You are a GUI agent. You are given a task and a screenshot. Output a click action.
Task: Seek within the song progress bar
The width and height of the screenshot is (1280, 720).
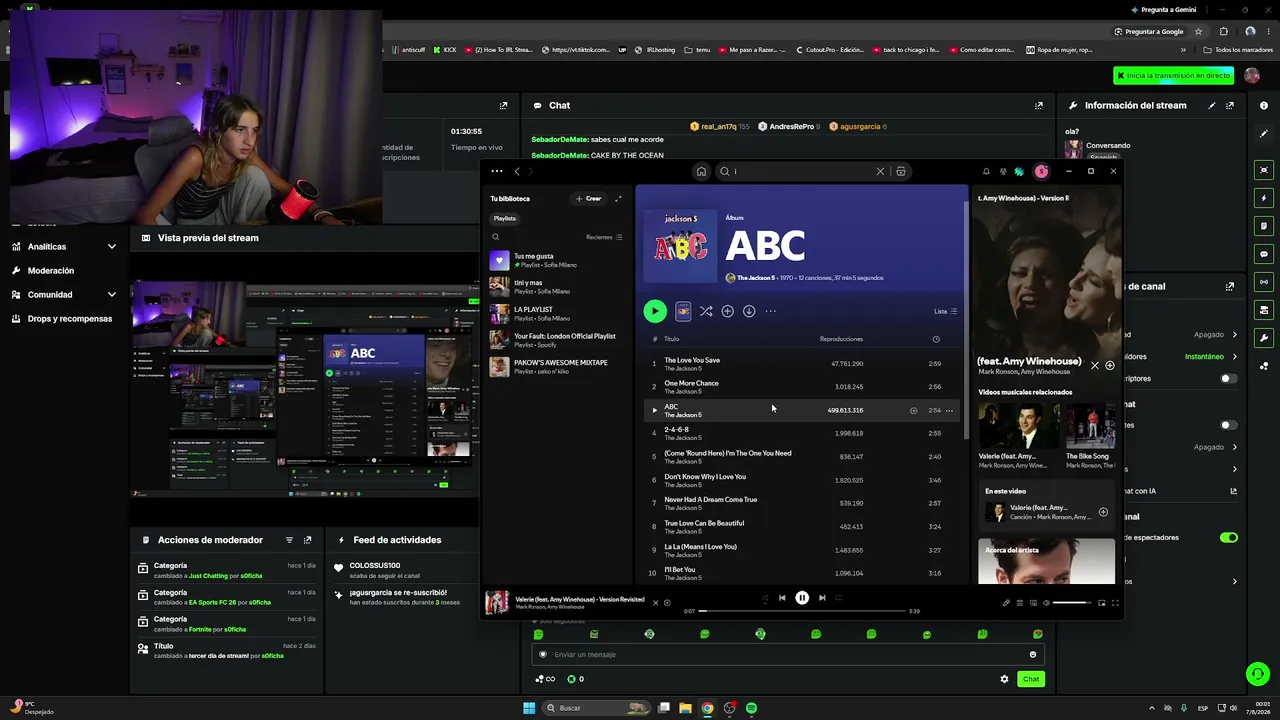[x=802, y=611]
